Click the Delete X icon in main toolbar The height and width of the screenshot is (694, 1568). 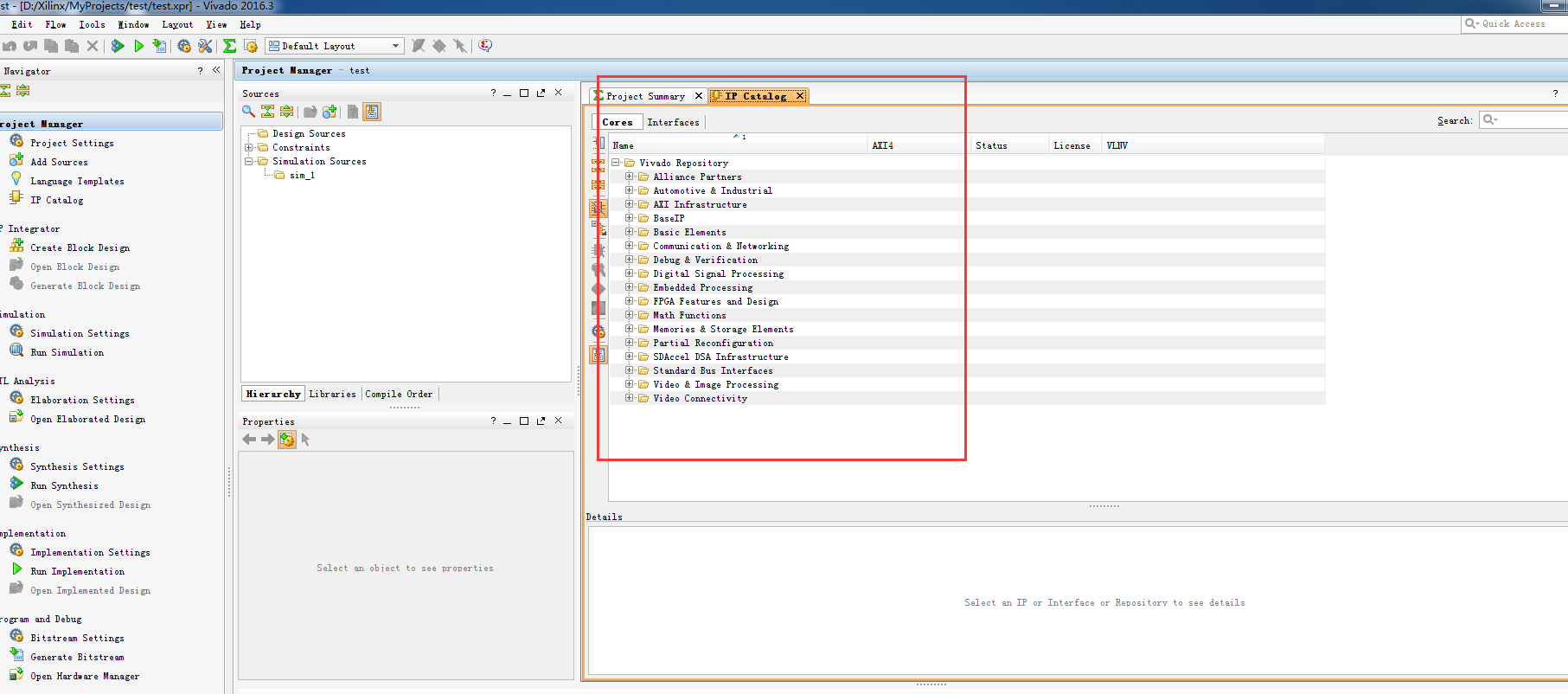point(93,46)
